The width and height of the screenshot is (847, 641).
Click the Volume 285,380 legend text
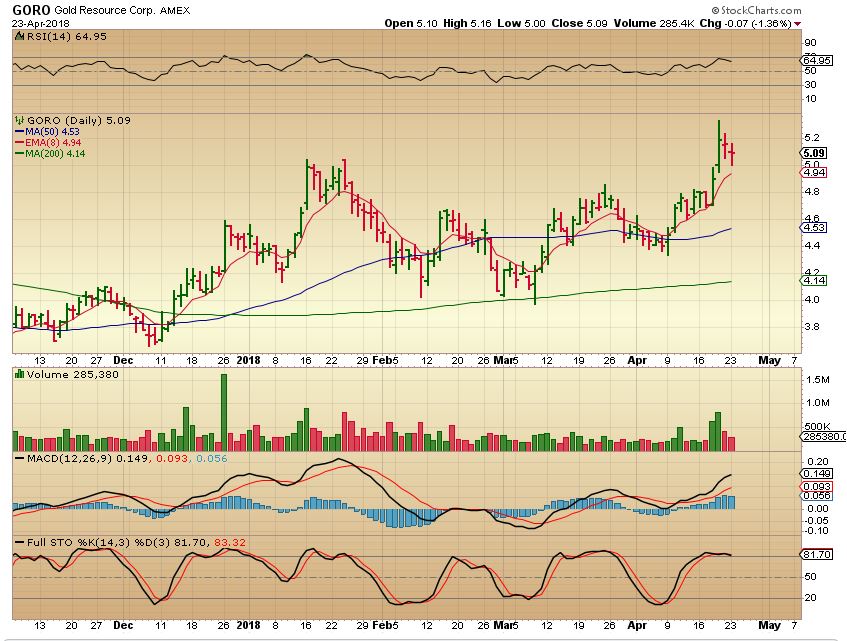(73, 374)
